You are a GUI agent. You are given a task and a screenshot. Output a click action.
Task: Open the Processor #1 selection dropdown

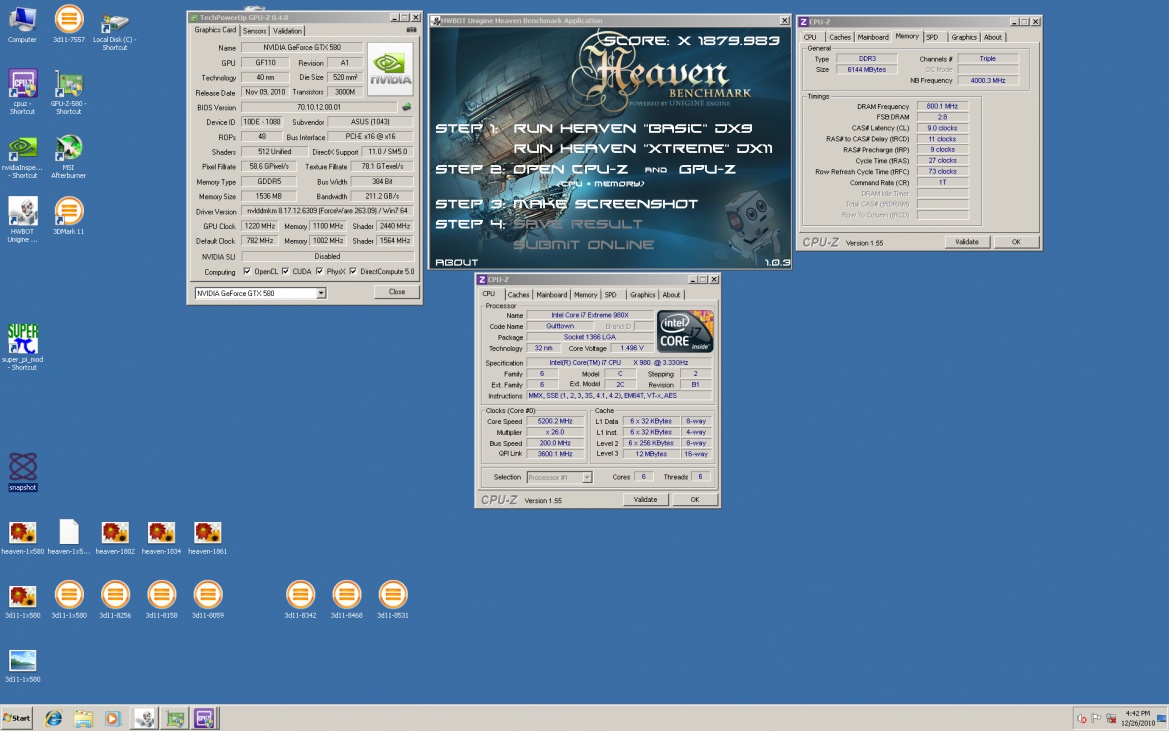click(x=586, y=477)
